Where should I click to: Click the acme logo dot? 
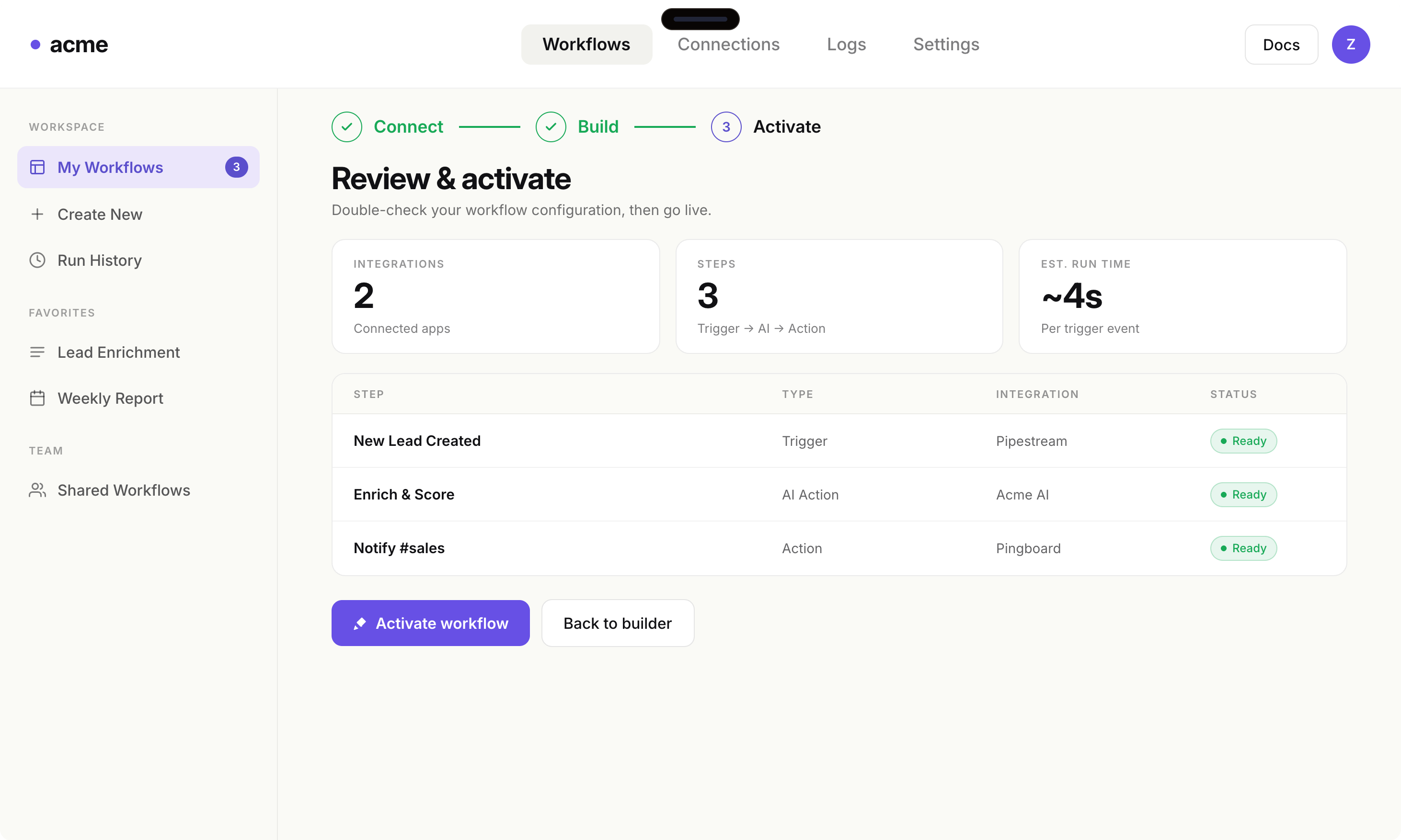click(35, 44)
